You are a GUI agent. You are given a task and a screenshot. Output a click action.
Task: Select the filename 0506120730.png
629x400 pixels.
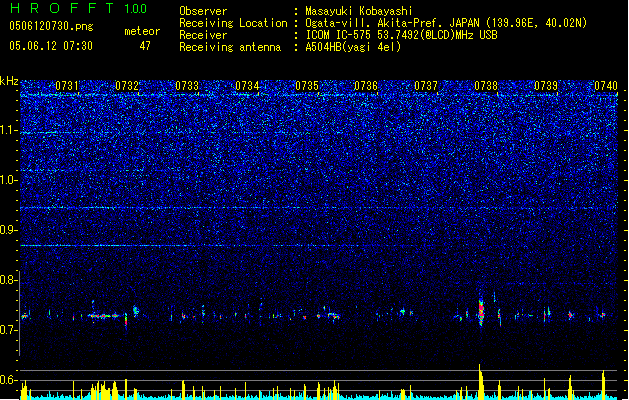(51, 27)
